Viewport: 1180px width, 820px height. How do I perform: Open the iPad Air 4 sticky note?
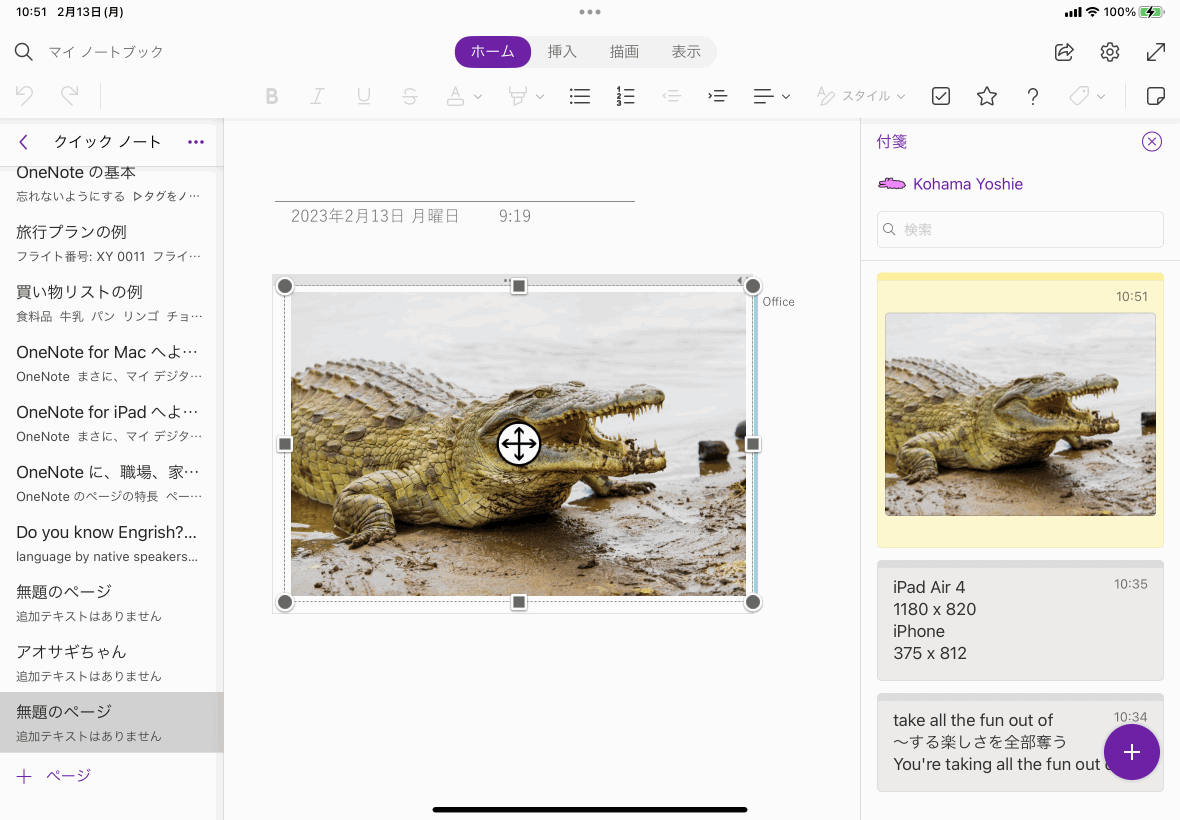[x=1020, y=620]
